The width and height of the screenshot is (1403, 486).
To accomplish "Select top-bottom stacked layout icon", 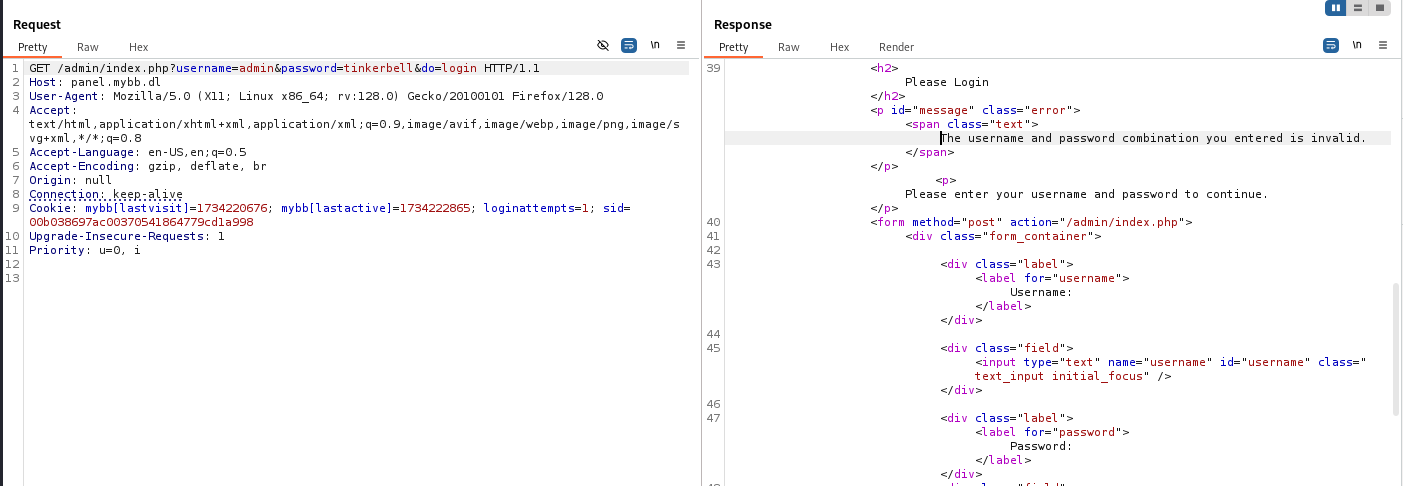I will (1357, 8).
